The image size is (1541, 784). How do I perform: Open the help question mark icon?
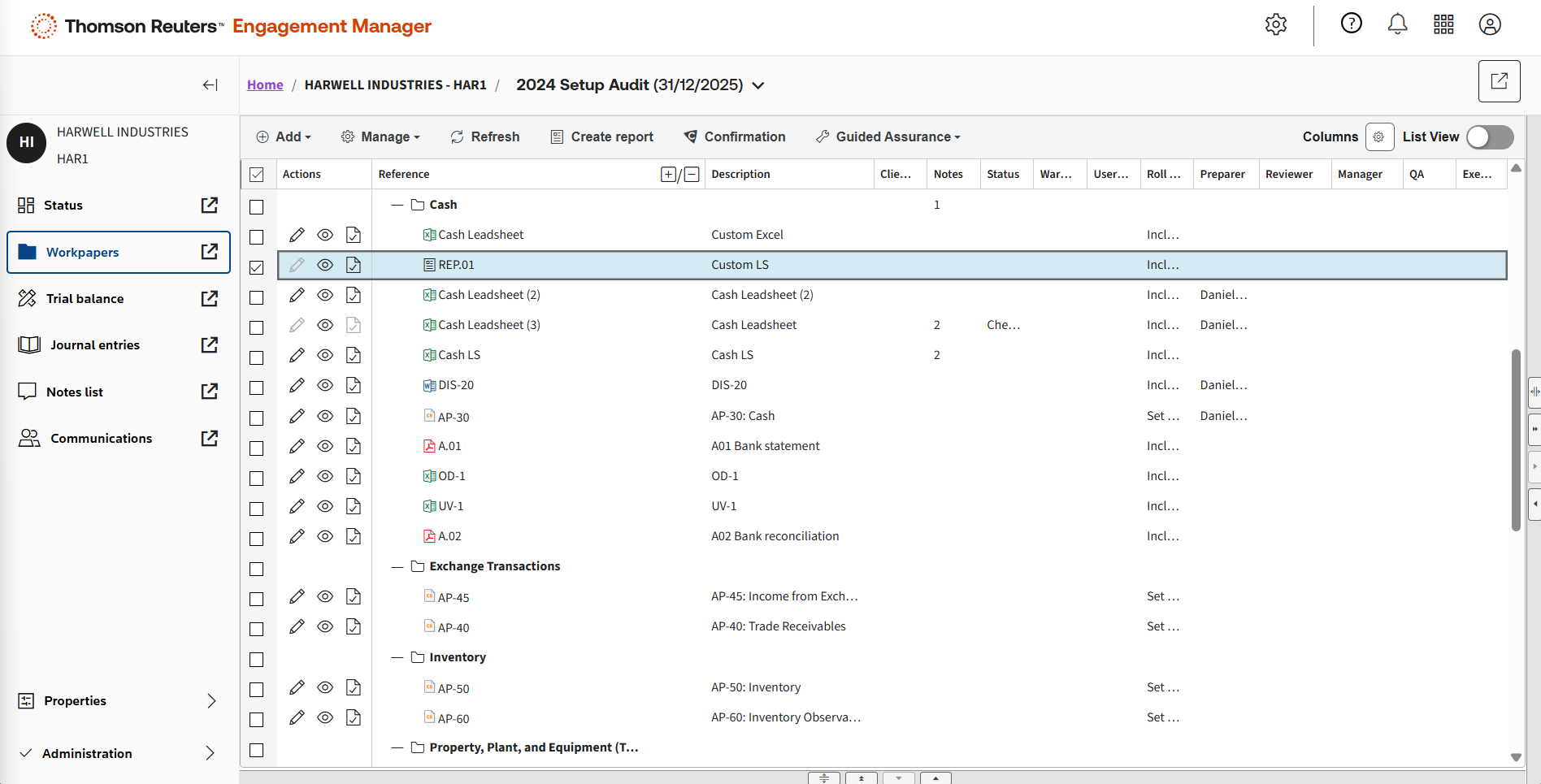pyautogui.click(x=1351, y=24)
